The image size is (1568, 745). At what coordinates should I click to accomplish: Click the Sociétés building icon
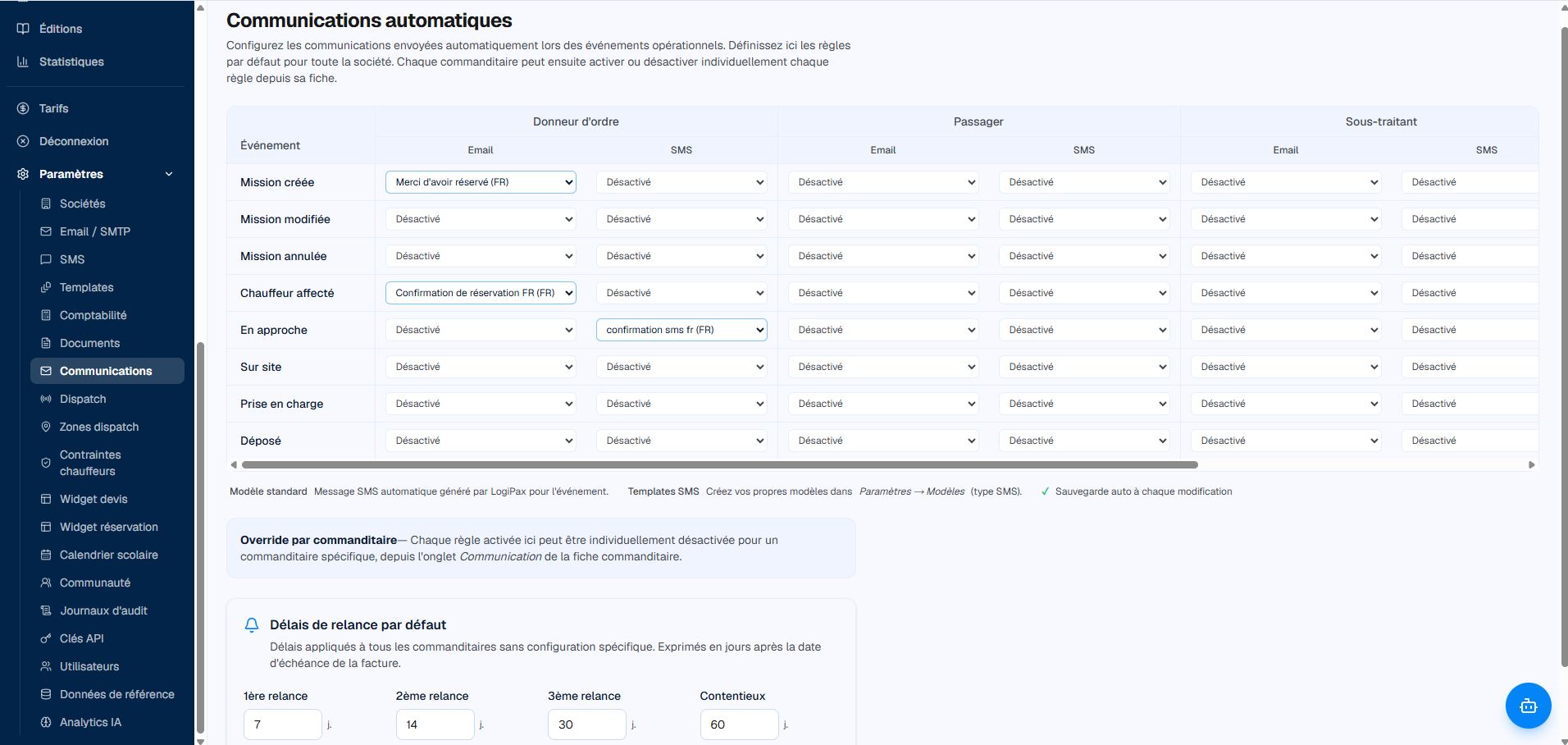pos(46,203)
